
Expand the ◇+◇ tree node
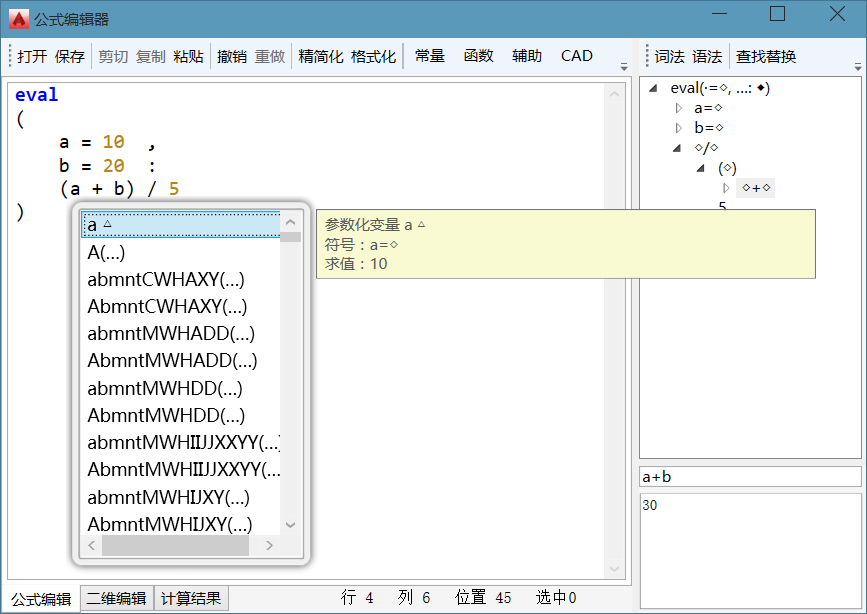click(x=726, y=188)
